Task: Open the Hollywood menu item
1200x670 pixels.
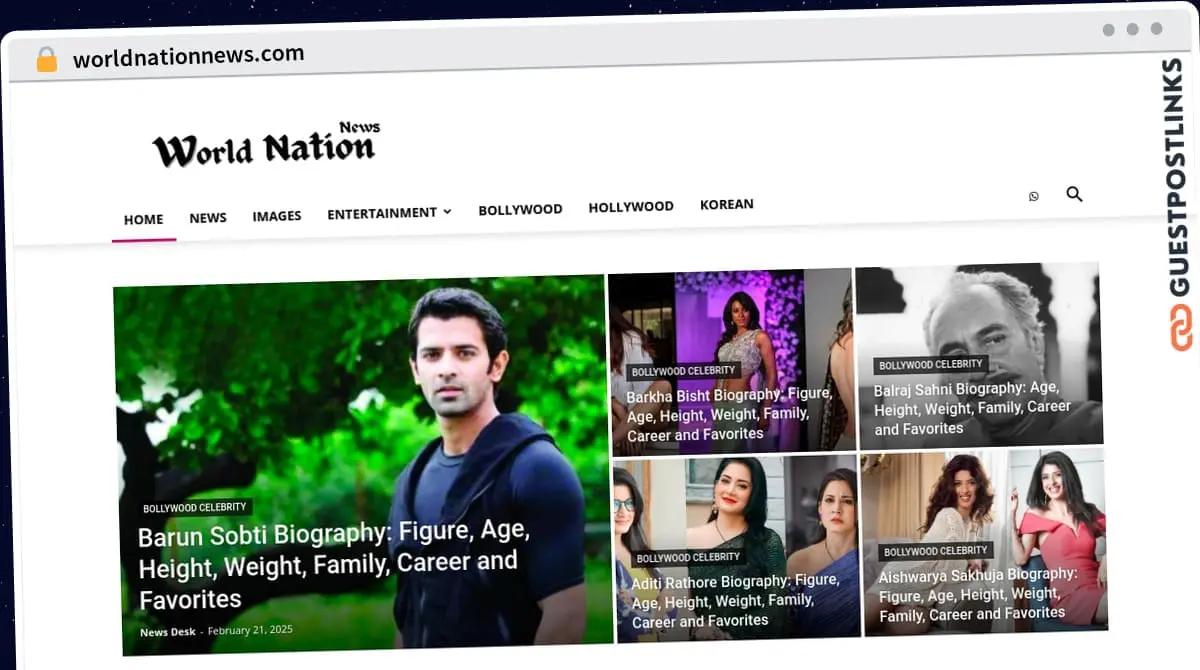Action: 631,206
